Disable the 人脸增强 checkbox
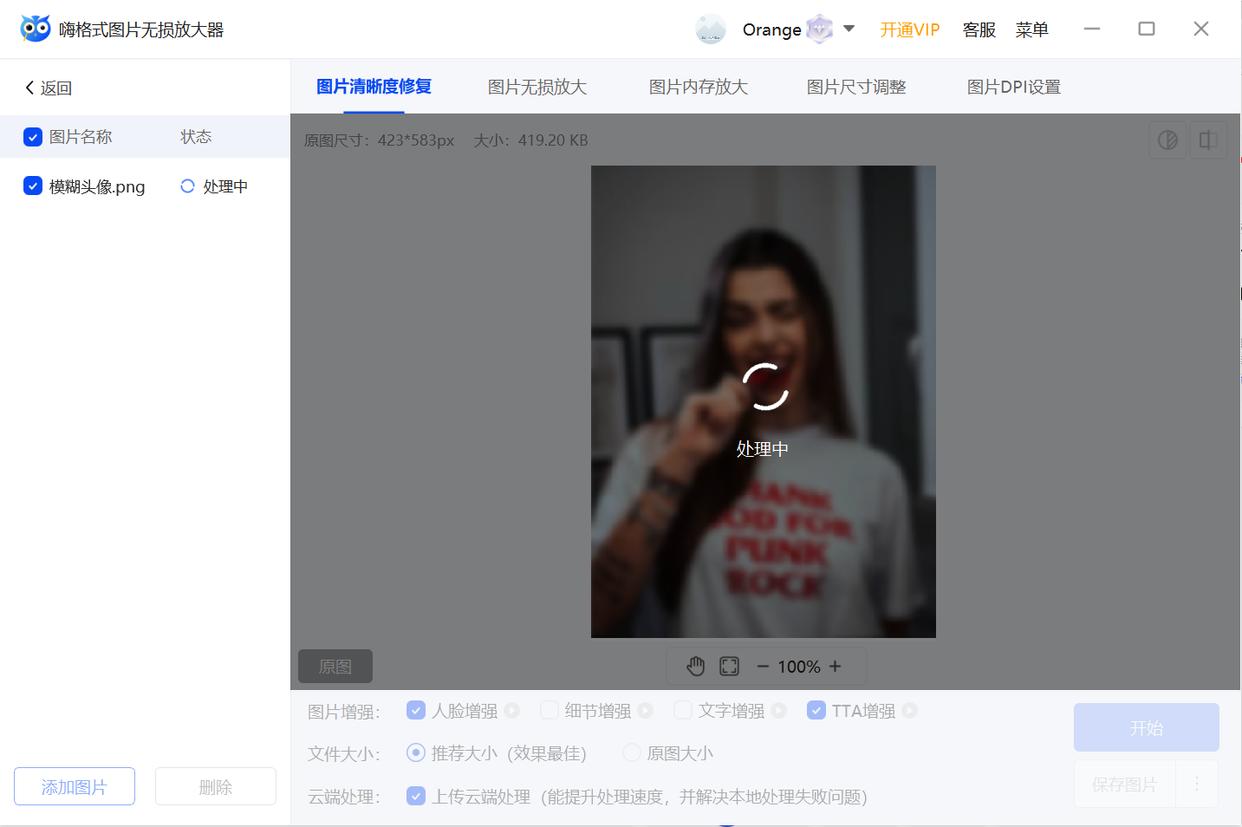The image size is (1242, 827). coord(416,710)
